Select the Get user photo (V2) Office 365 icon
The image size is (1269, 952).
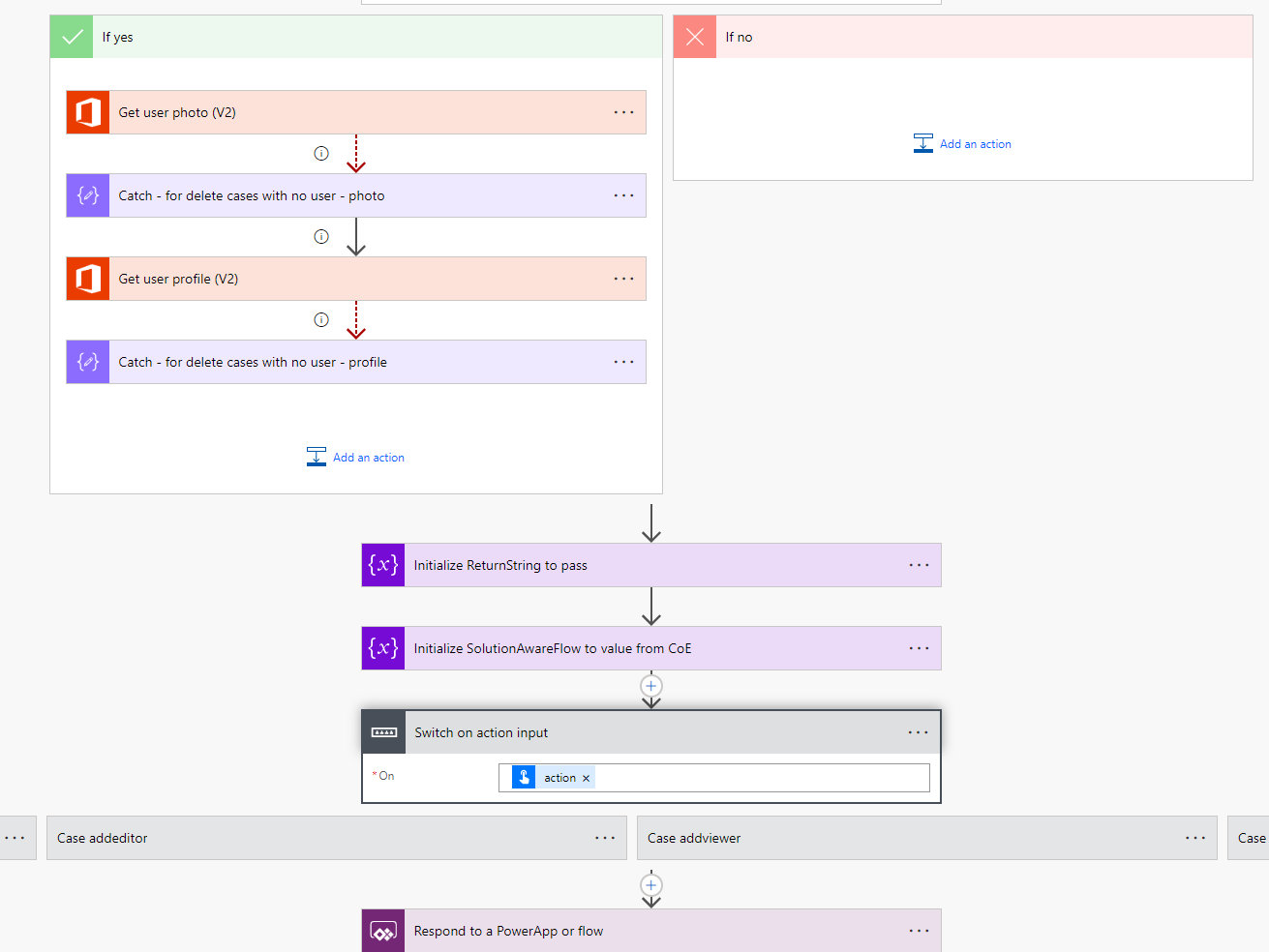click(x=87, y=112)
